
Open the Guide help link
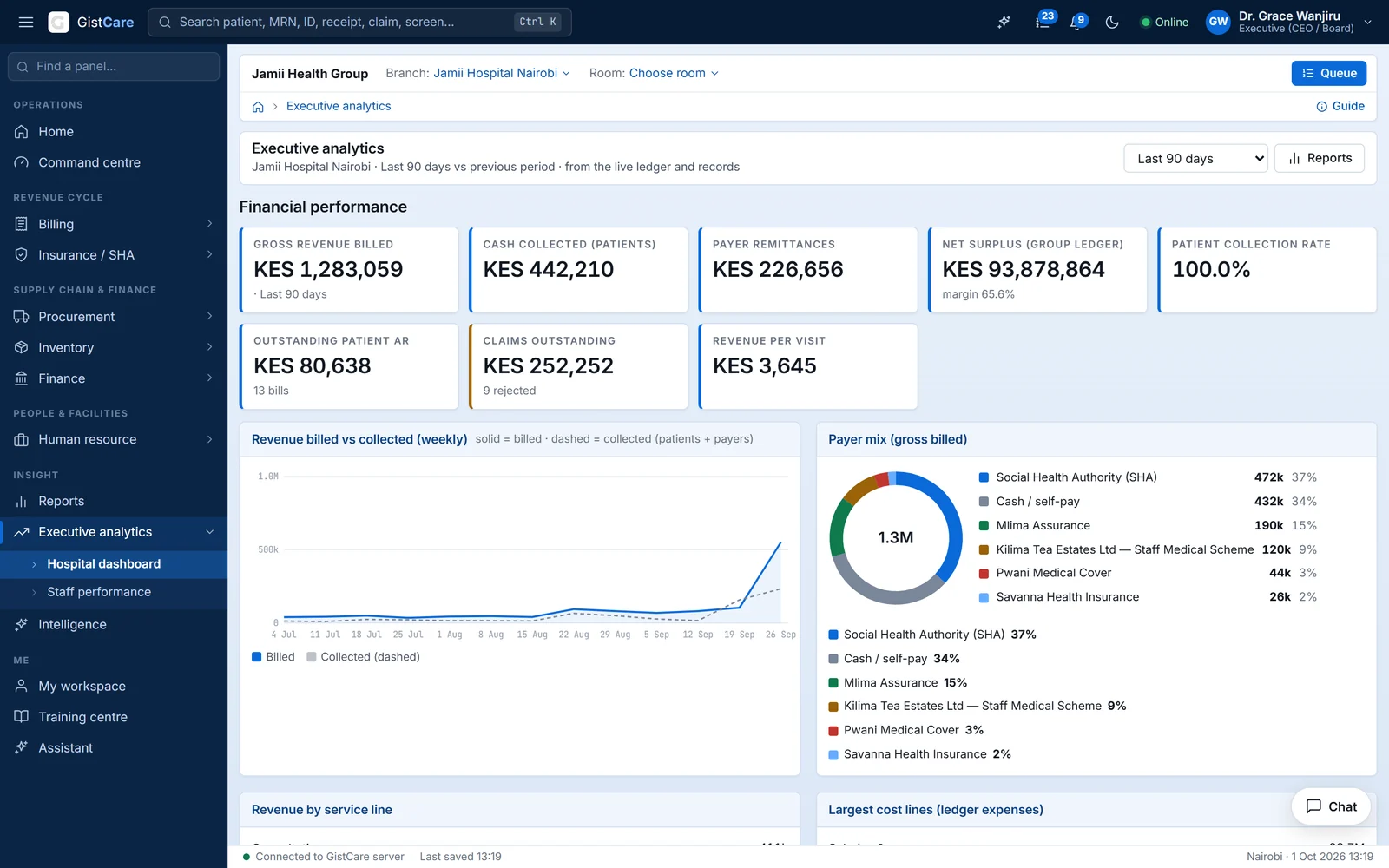tap(1340, 106)
